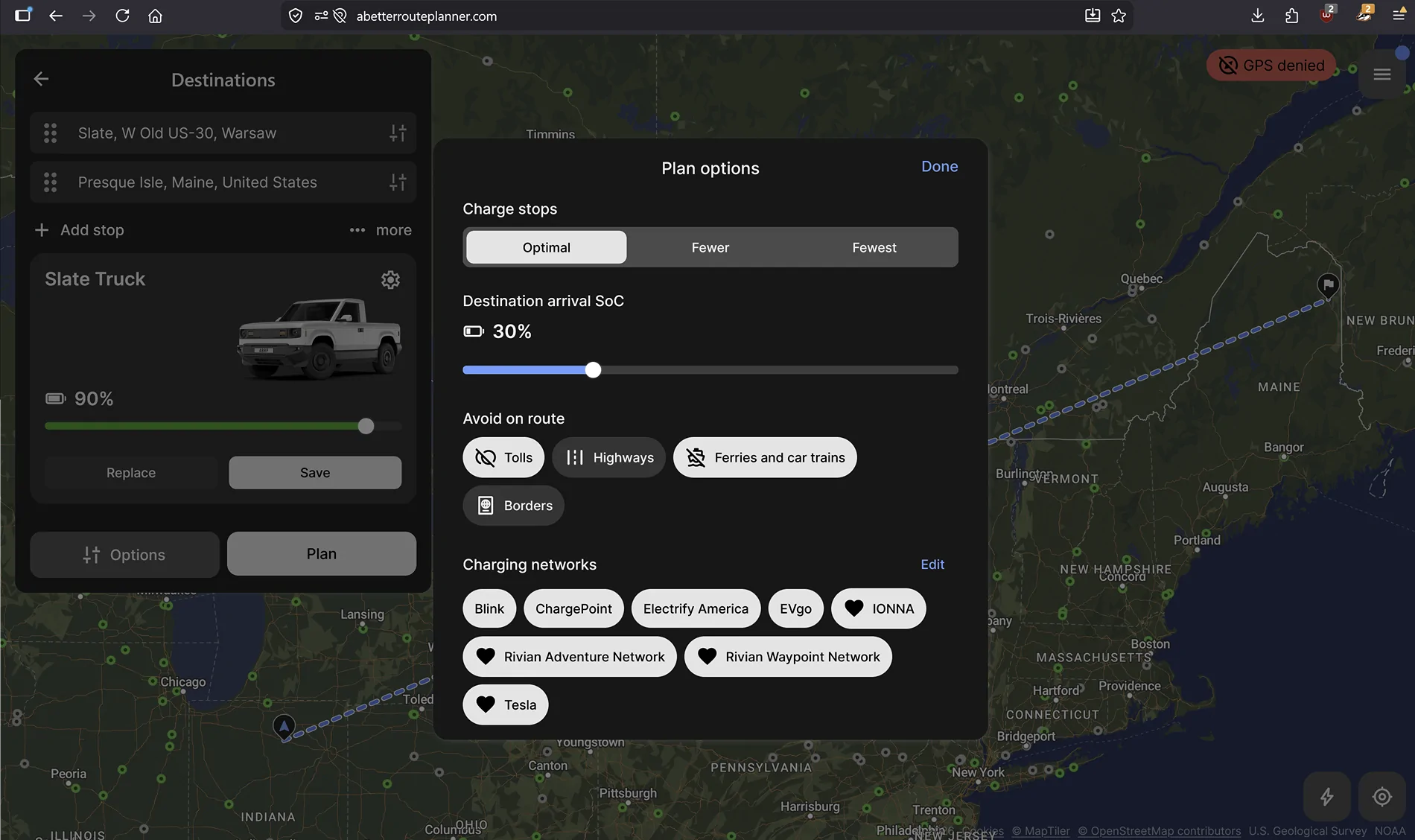The image size is (1415, 840).
Task: Open waypoint options for Presque Isle, Maine
Action: pyautogui.click(x=398, y=182)
